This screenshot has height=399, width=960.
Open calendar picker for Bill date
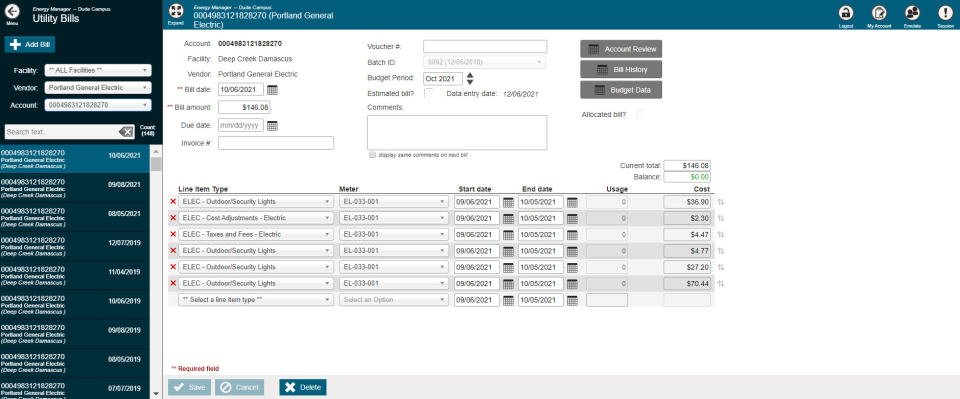pos(272,90)
